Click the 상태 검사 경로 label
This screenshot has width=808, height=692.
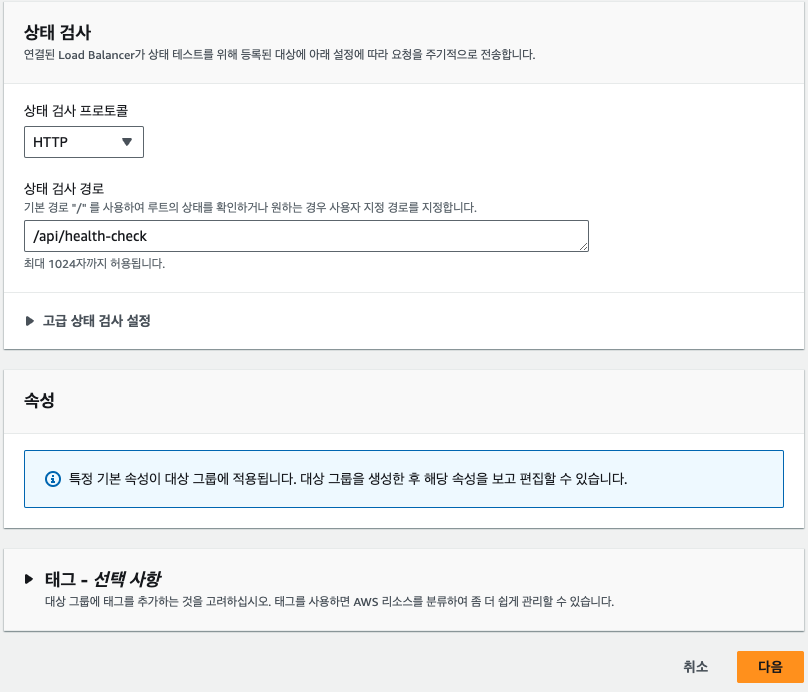pyautogui.click(x=64, y=189)
